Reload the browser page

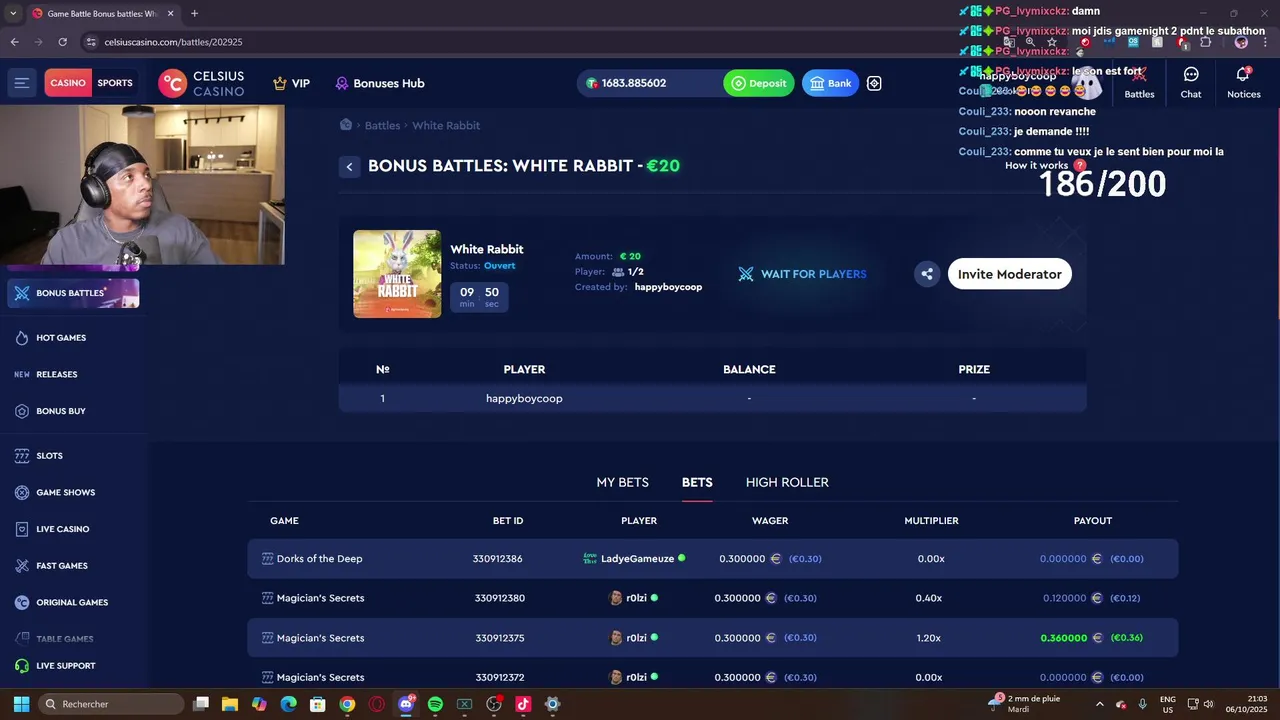coord(63,42)
